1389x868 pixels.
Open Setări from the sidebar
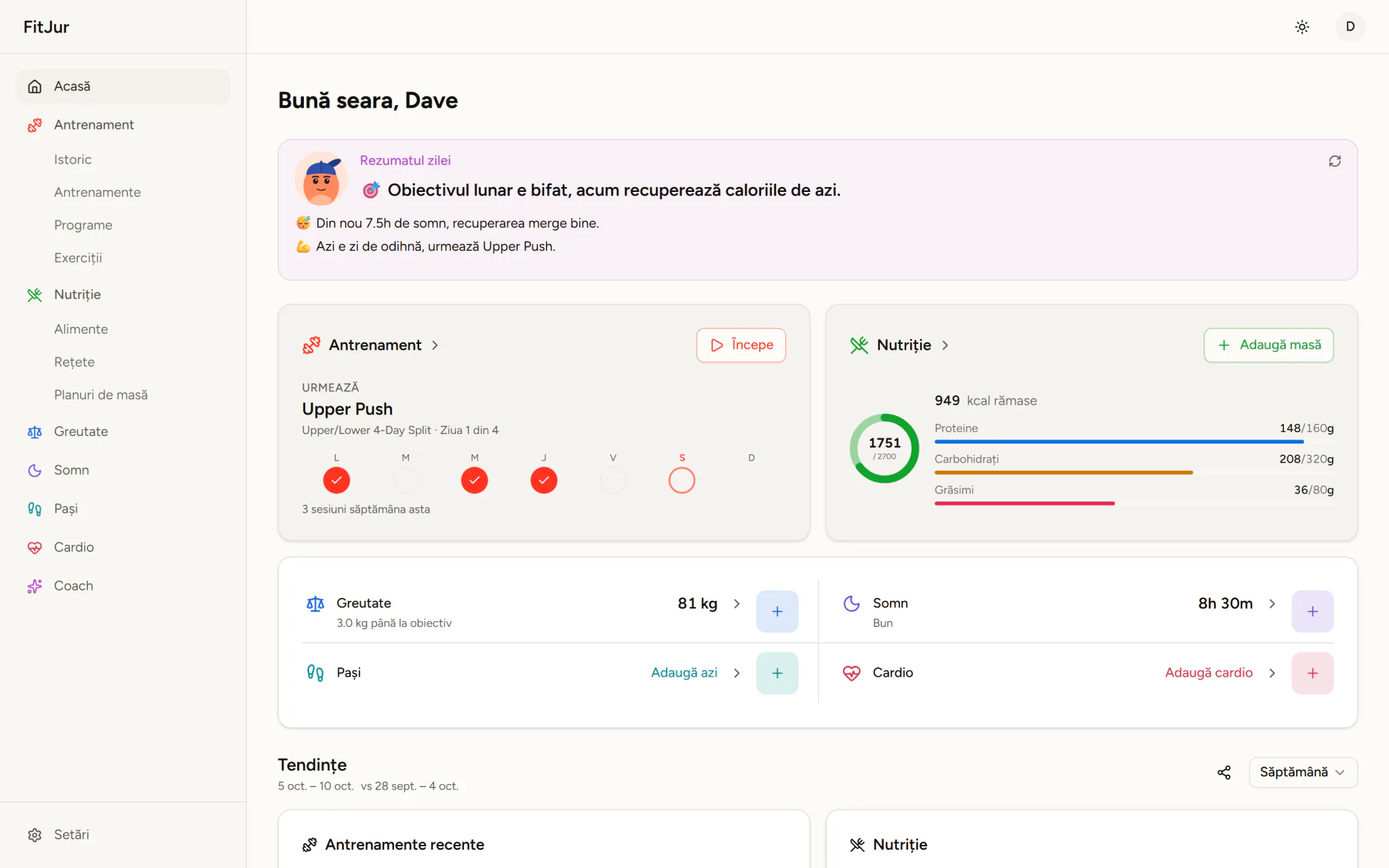[x=123, y=835]
